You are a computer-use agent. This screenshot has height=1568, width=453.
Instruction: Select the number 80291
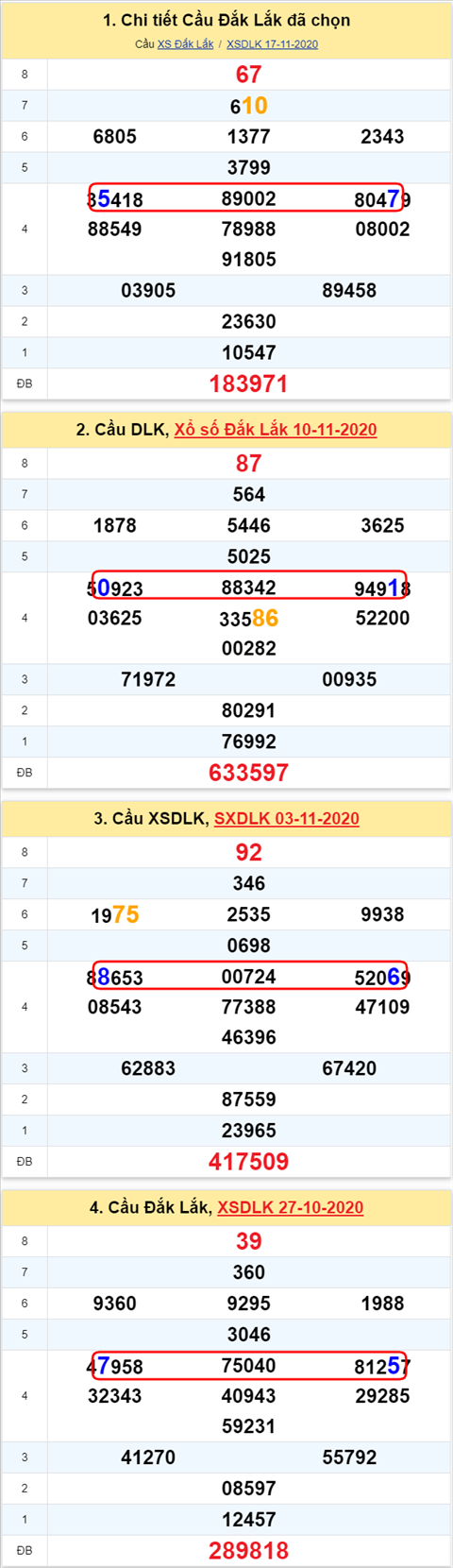point(249,711)
